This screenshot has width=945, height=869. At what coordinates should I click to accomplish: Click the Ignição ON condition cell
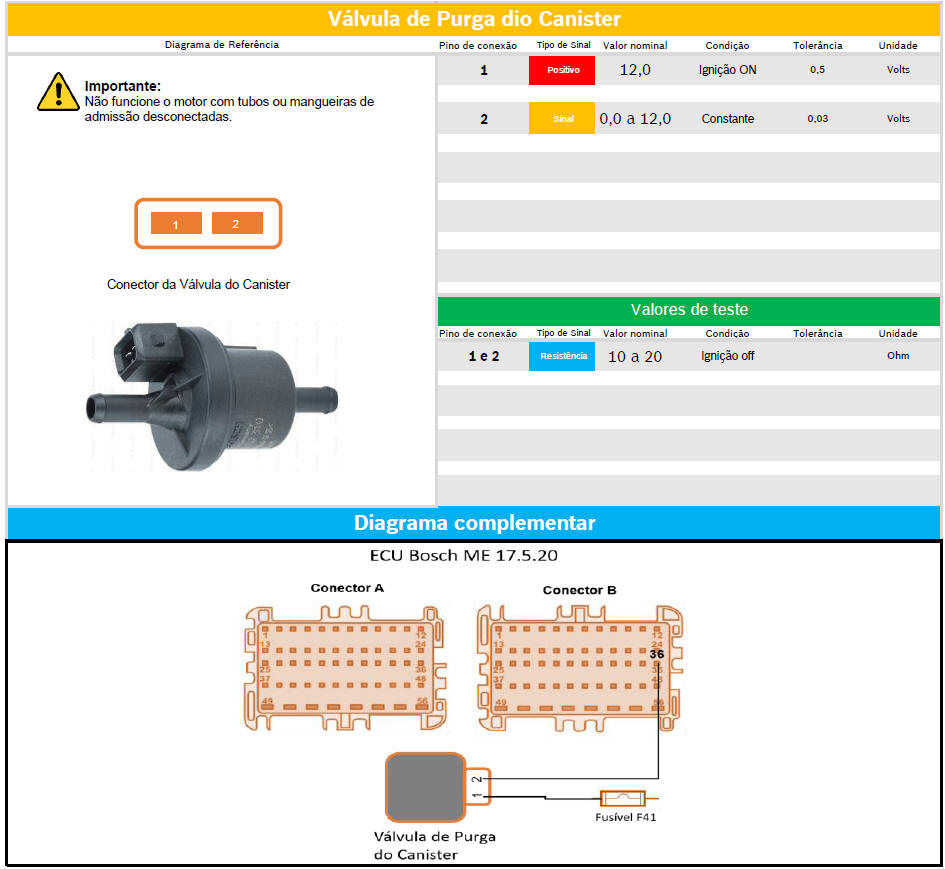[x=727, y=70]
